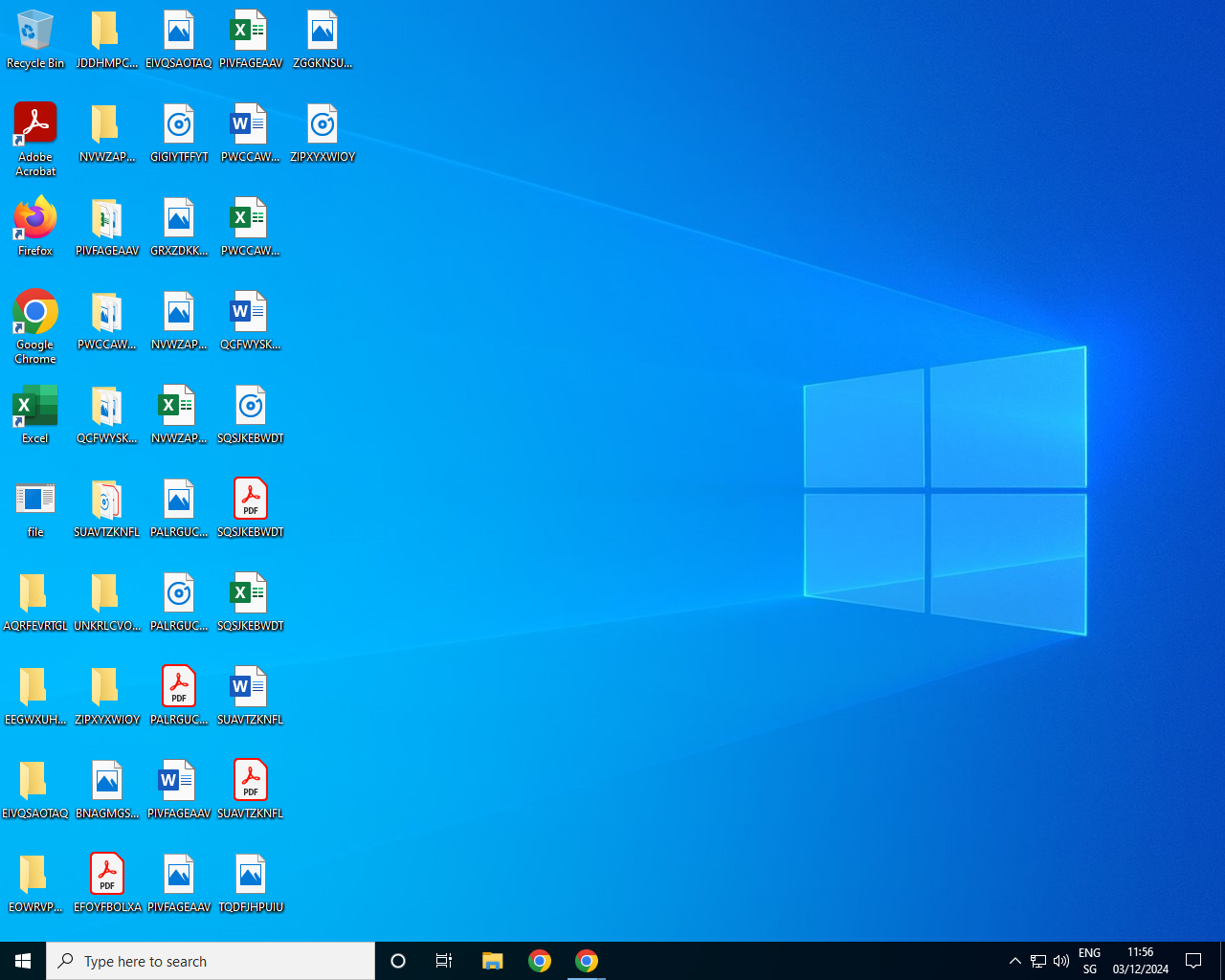Select the AQRFEVRTGL folder
Viewport: 1225px width, 980px height.
[35, 593]
